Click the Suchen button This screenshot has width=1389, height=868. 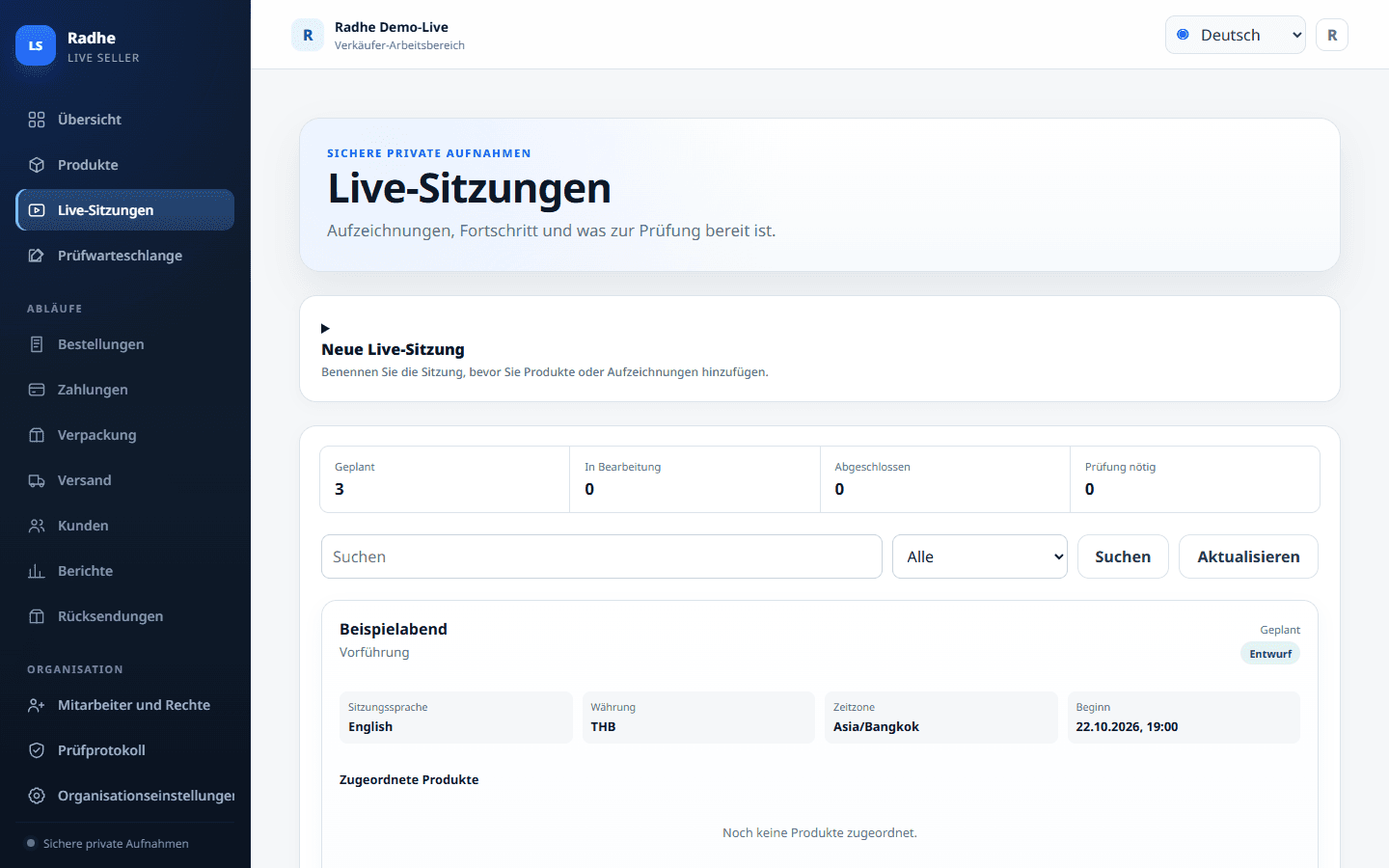1123,556
